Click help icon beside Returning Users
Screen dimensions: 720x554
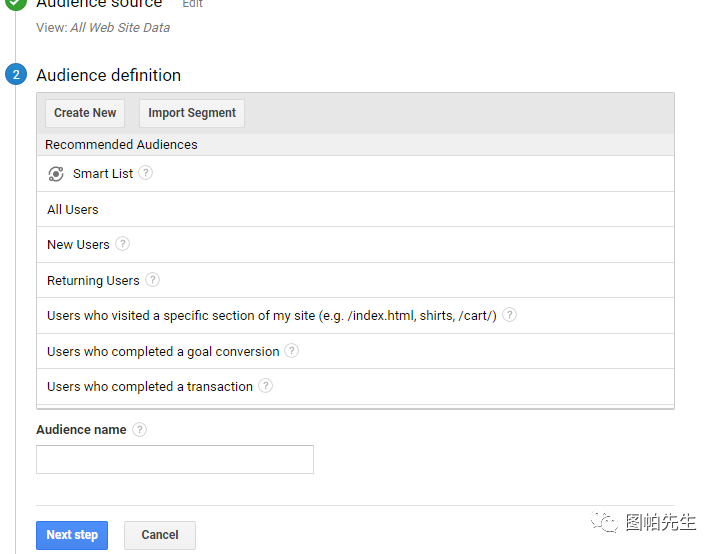(152, 280)
